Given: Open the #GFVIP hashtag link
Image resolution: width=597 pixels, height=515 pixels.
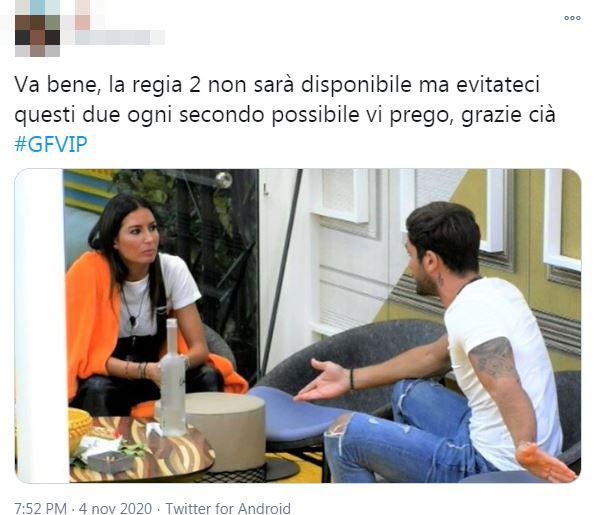Looking at the screenshot, I should (51, 144).
